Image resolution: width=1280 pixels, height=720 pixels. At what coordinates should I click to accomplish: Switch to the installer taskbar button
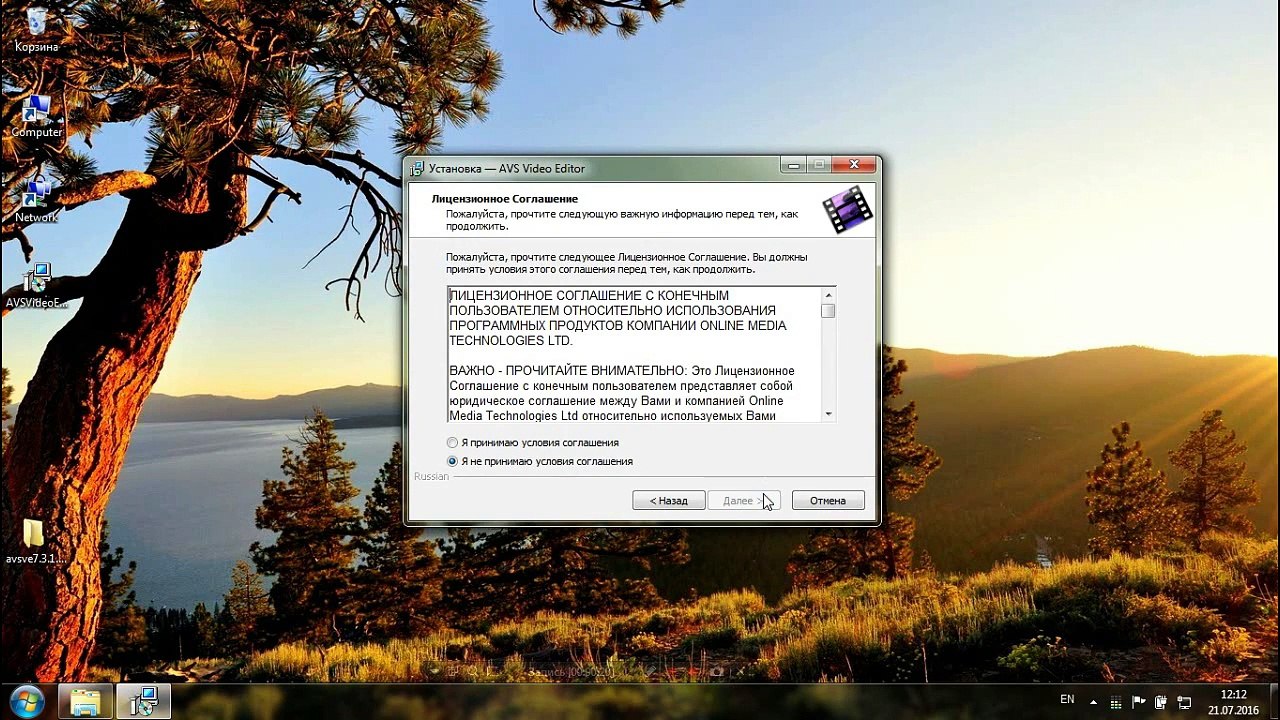(144, 701)
